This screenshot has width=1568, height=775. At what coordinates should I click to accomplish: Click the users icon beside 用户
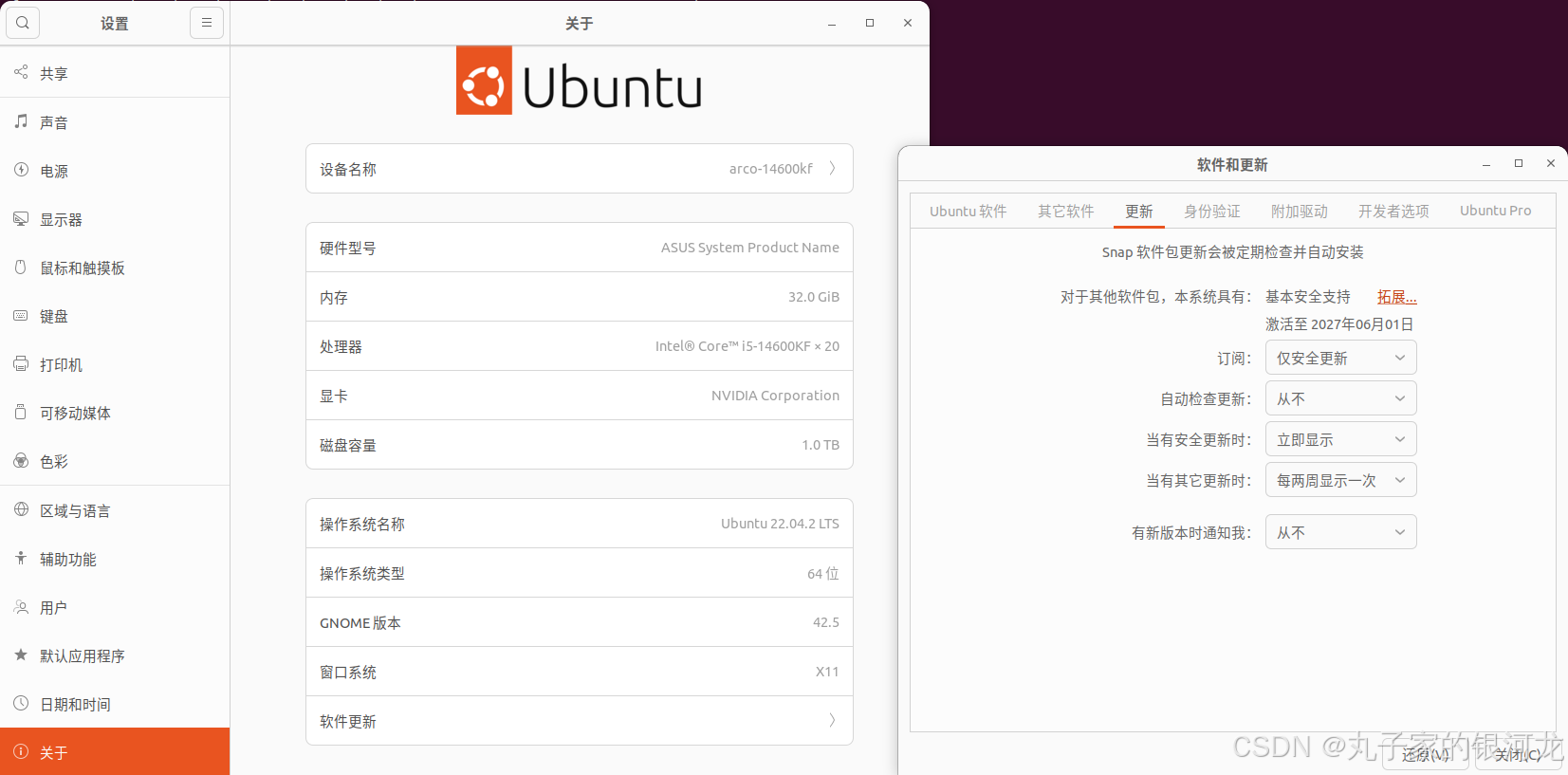pos(21,606)
